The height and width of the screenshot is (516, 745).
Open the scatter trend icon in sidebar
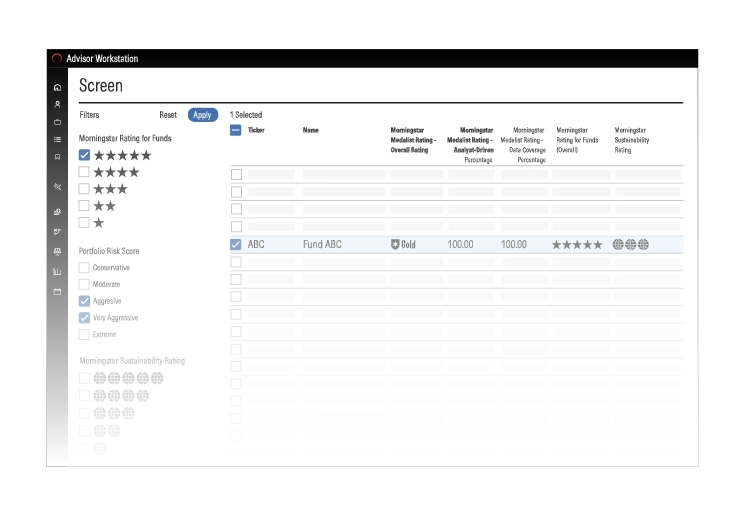(x=57, y=231)
